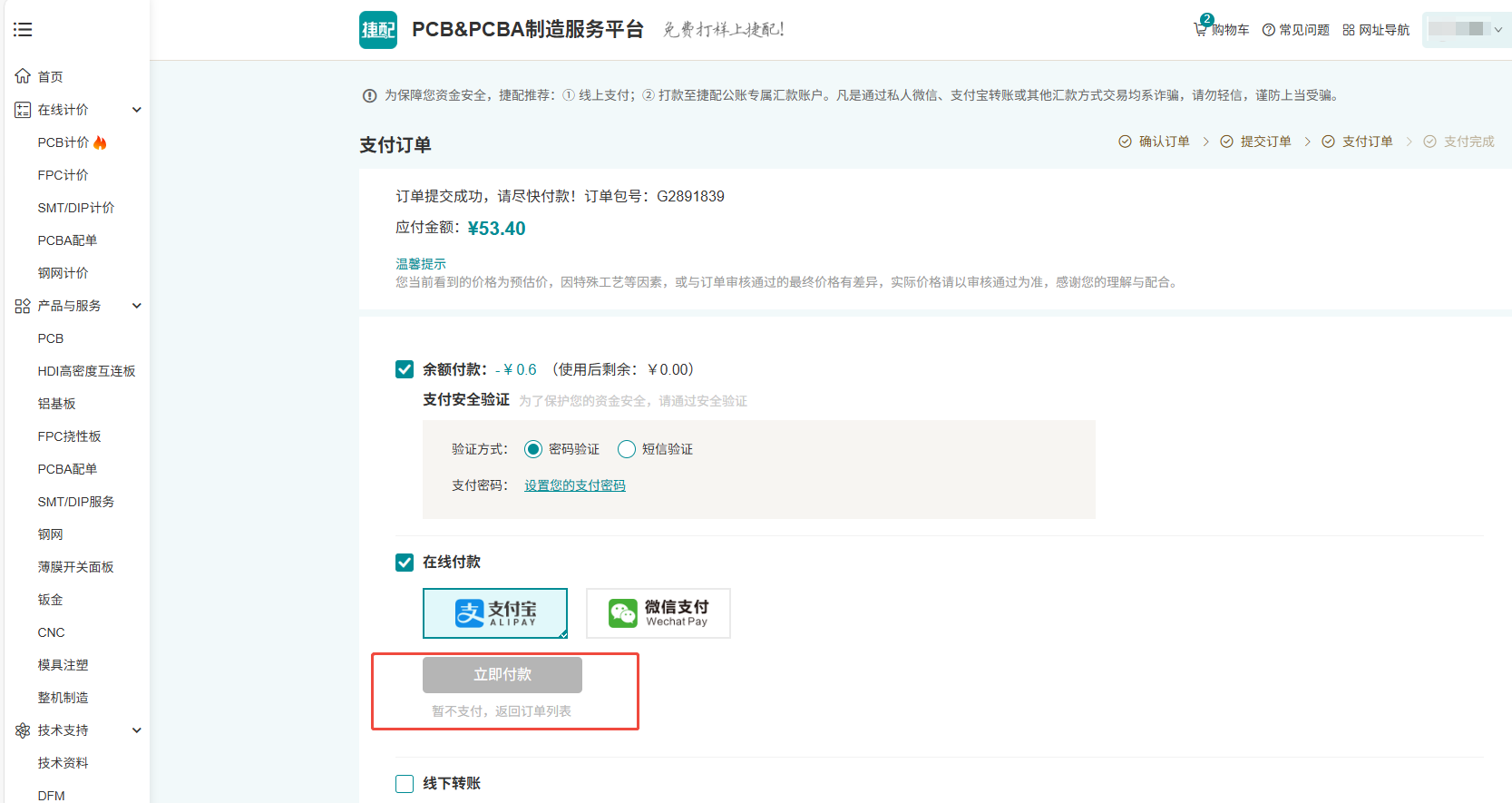This screenshot has width=1512, height=803.
Task: Click 设置您的支付密码 link
Action: 575,485
